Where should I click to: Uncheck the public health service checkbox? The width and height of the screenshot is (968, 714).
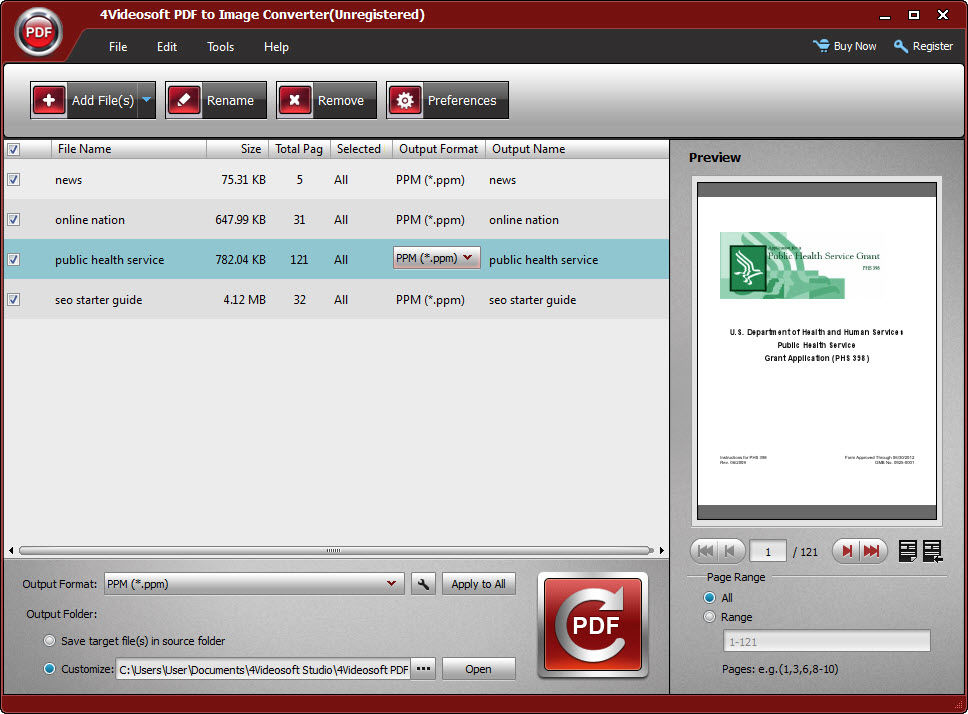coord(13,260)
